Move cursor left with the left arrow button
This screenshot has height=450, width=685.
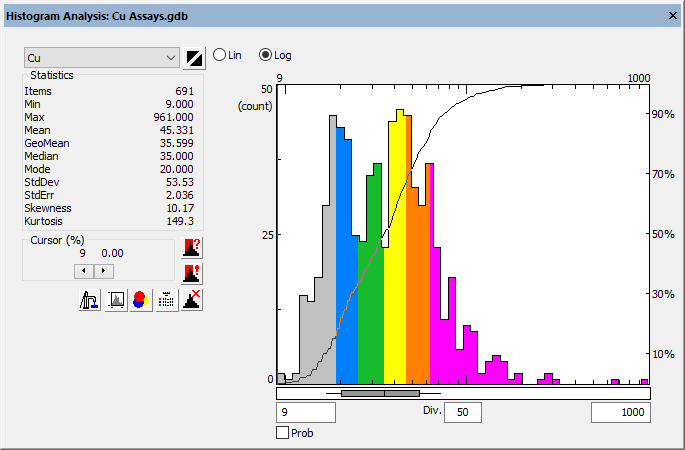point(84,271)
